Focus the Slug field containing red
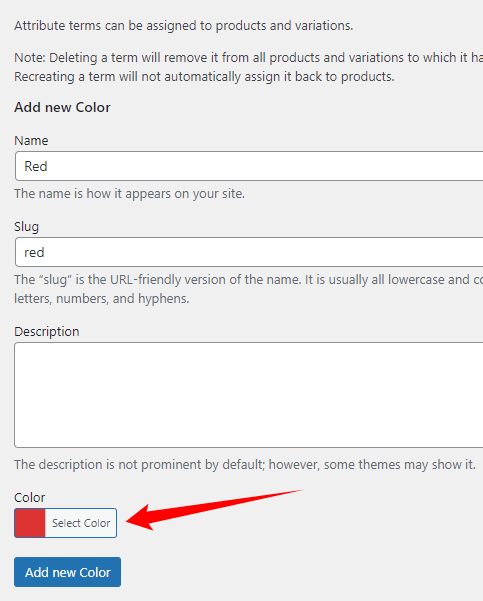 click(249, 252)
